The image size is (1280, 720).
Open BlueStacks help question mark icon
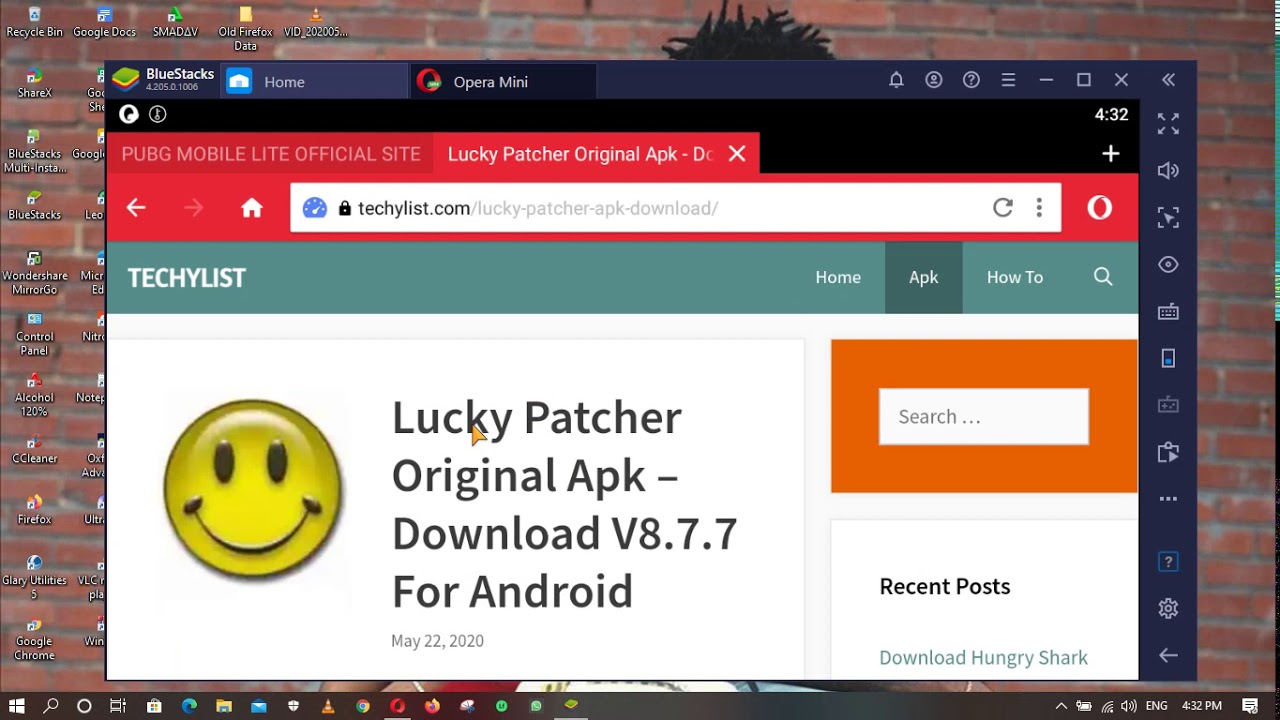[971, 80]
